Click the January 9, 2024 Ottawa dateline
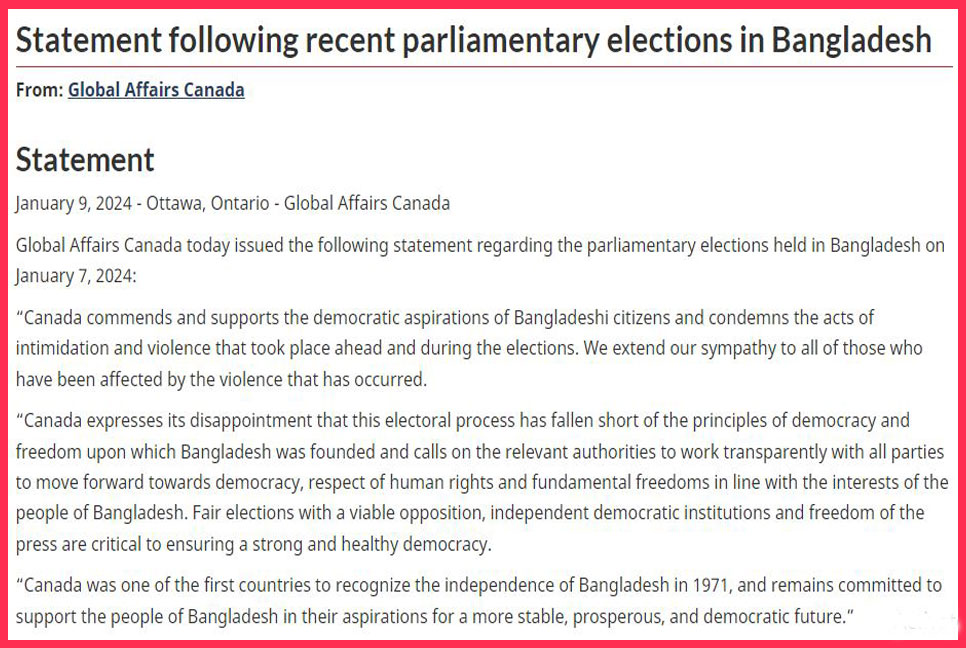 coord(233,203)
